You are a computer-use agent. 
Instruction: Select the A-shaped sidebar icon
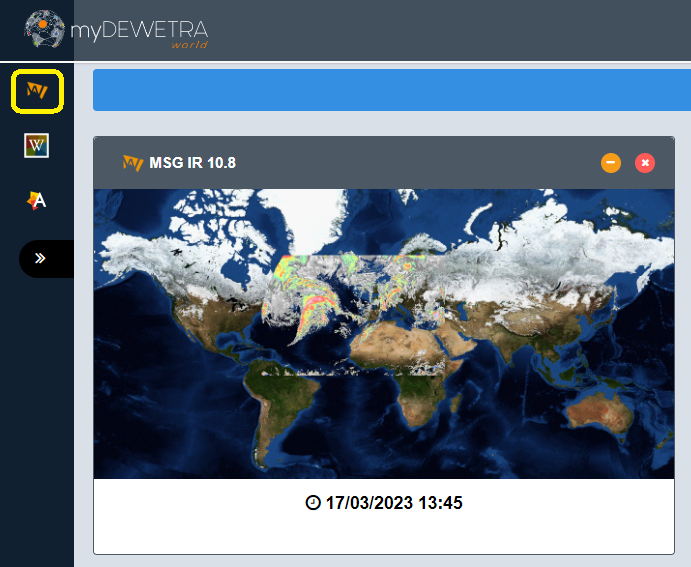click(x=37, y=200)
